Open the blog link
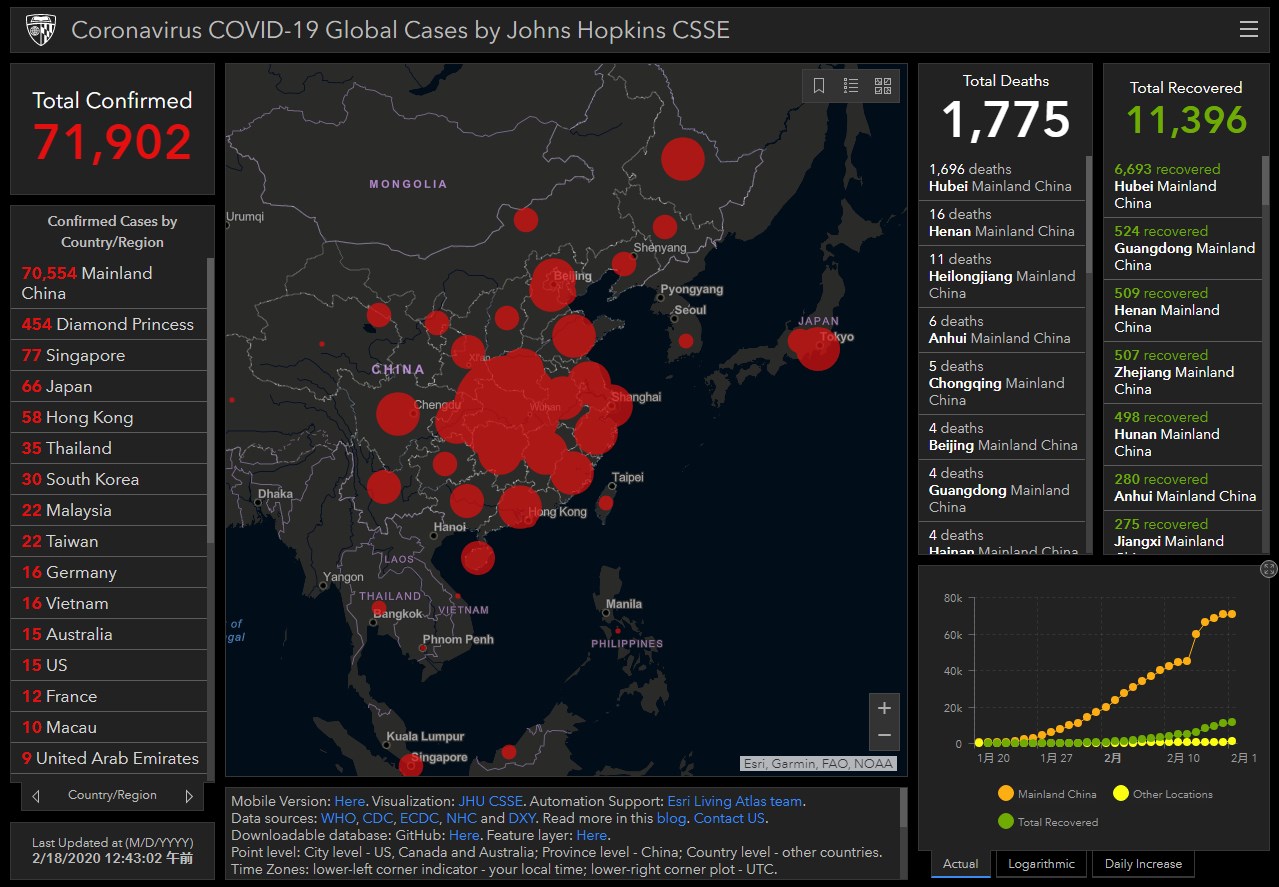 pos(671,818)
